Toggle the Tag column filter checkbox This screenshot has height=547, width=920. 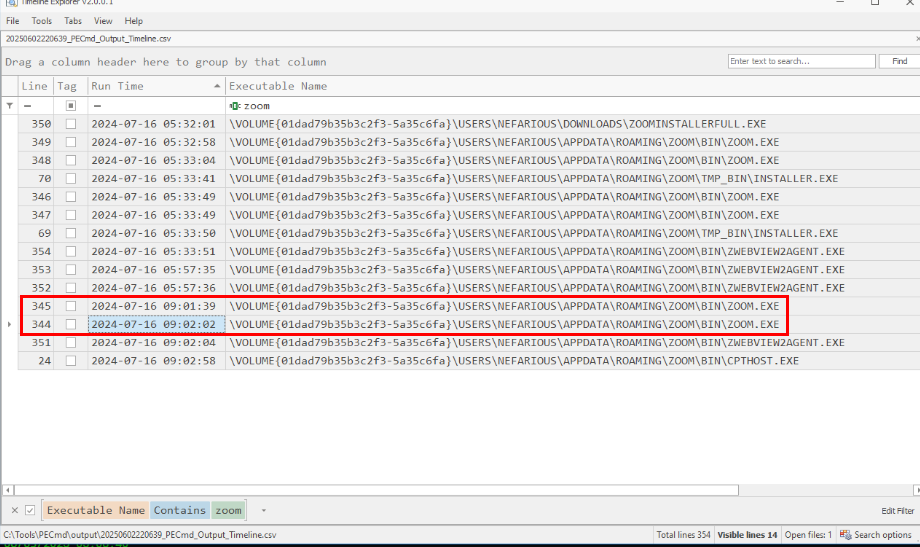[70, 105]
